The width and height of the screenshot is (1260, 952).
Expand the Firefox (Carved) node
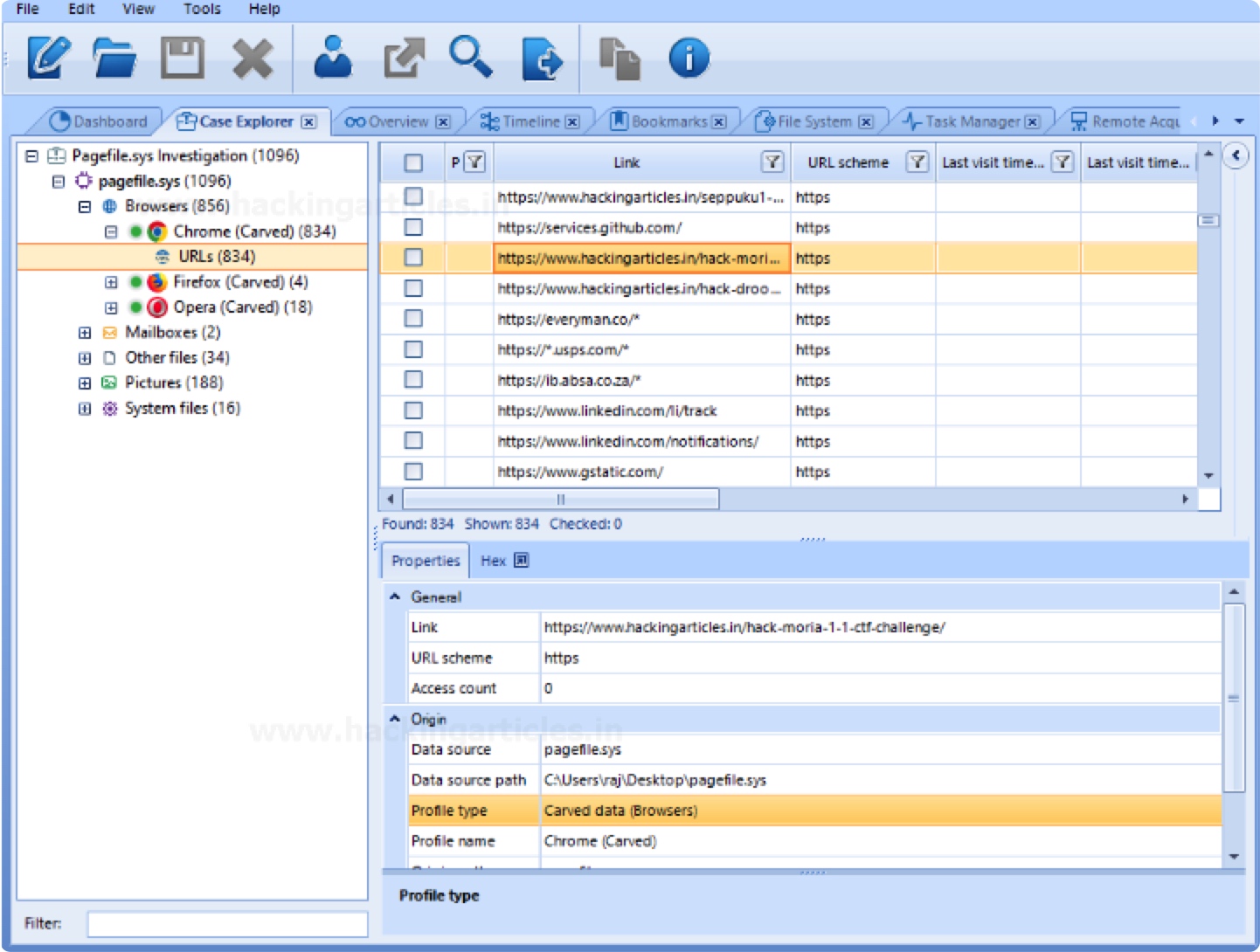(x=110, y=283)
